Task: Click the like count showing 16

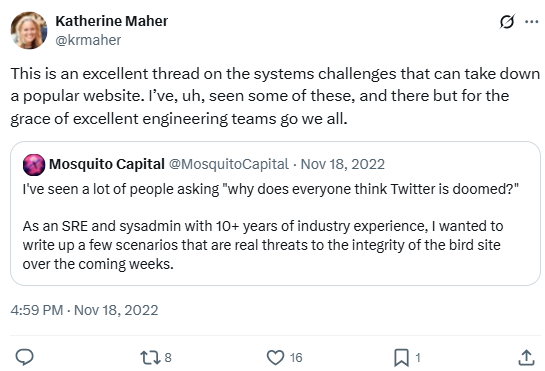Action: [296, 357]
